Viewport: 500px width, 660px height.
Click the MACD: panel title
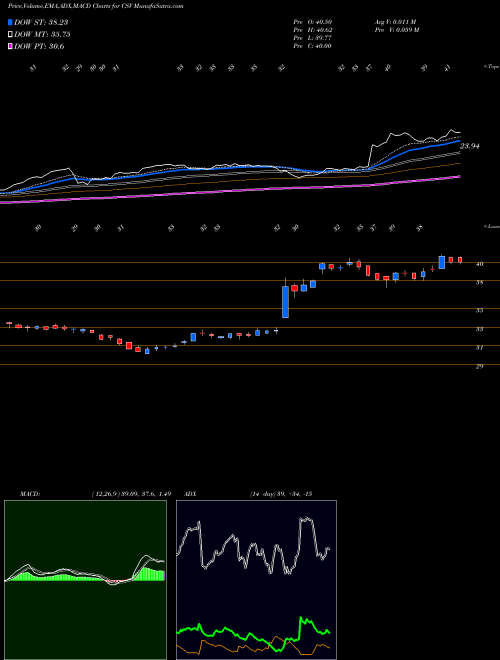coord(30,494)
